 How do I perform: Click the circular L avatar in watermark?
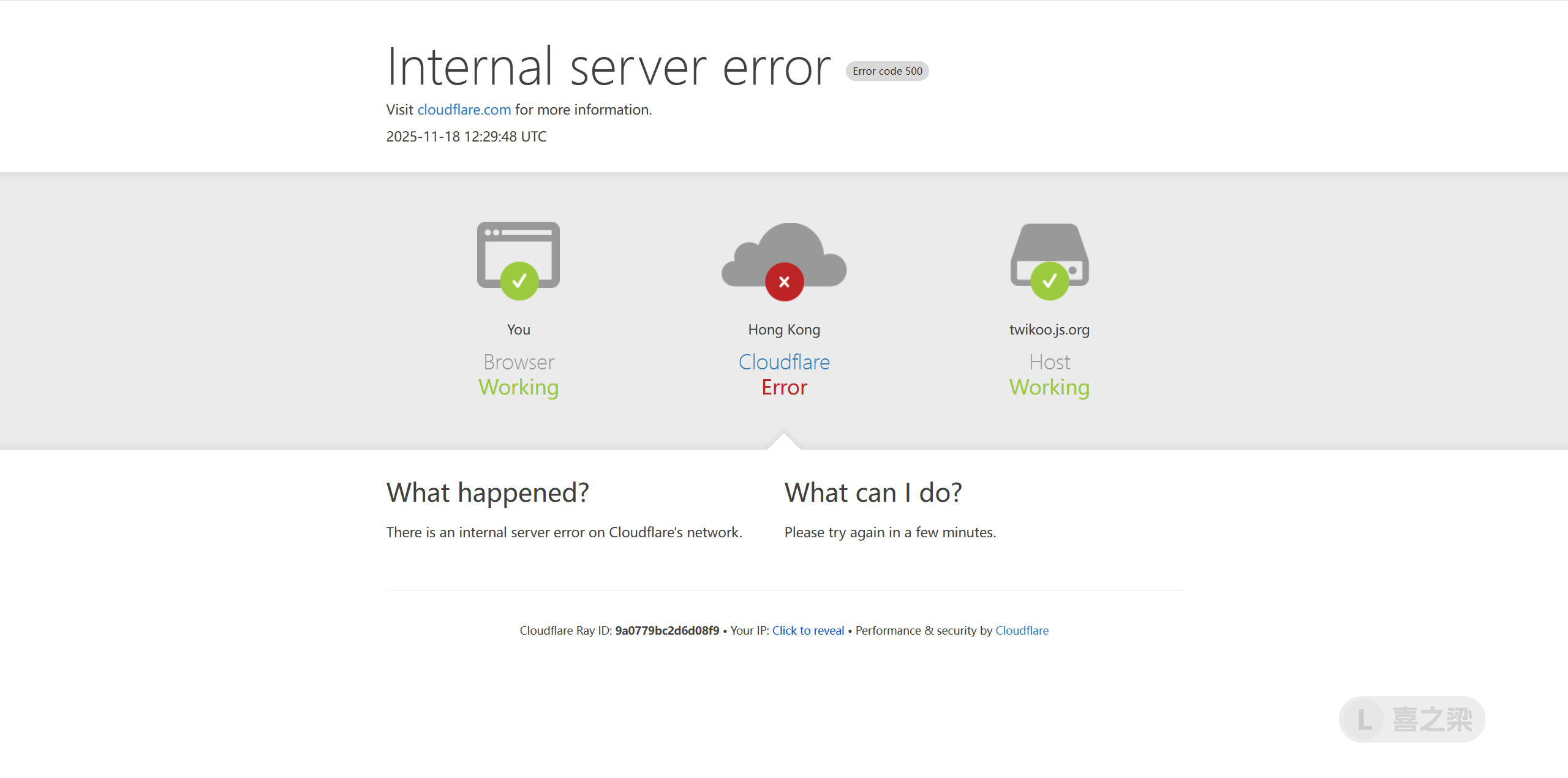(1365, 719)
